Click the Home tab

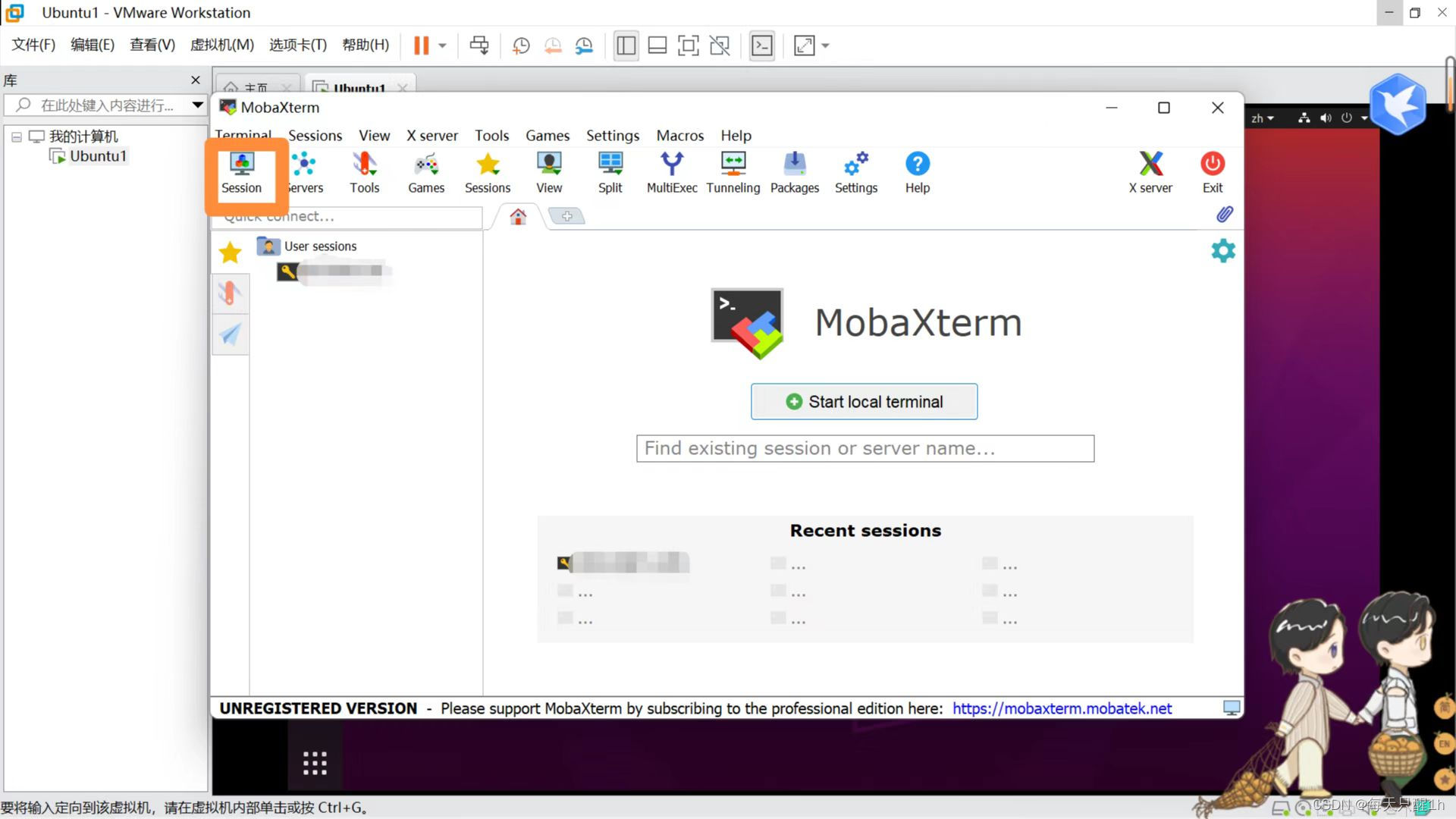point(517,216)
